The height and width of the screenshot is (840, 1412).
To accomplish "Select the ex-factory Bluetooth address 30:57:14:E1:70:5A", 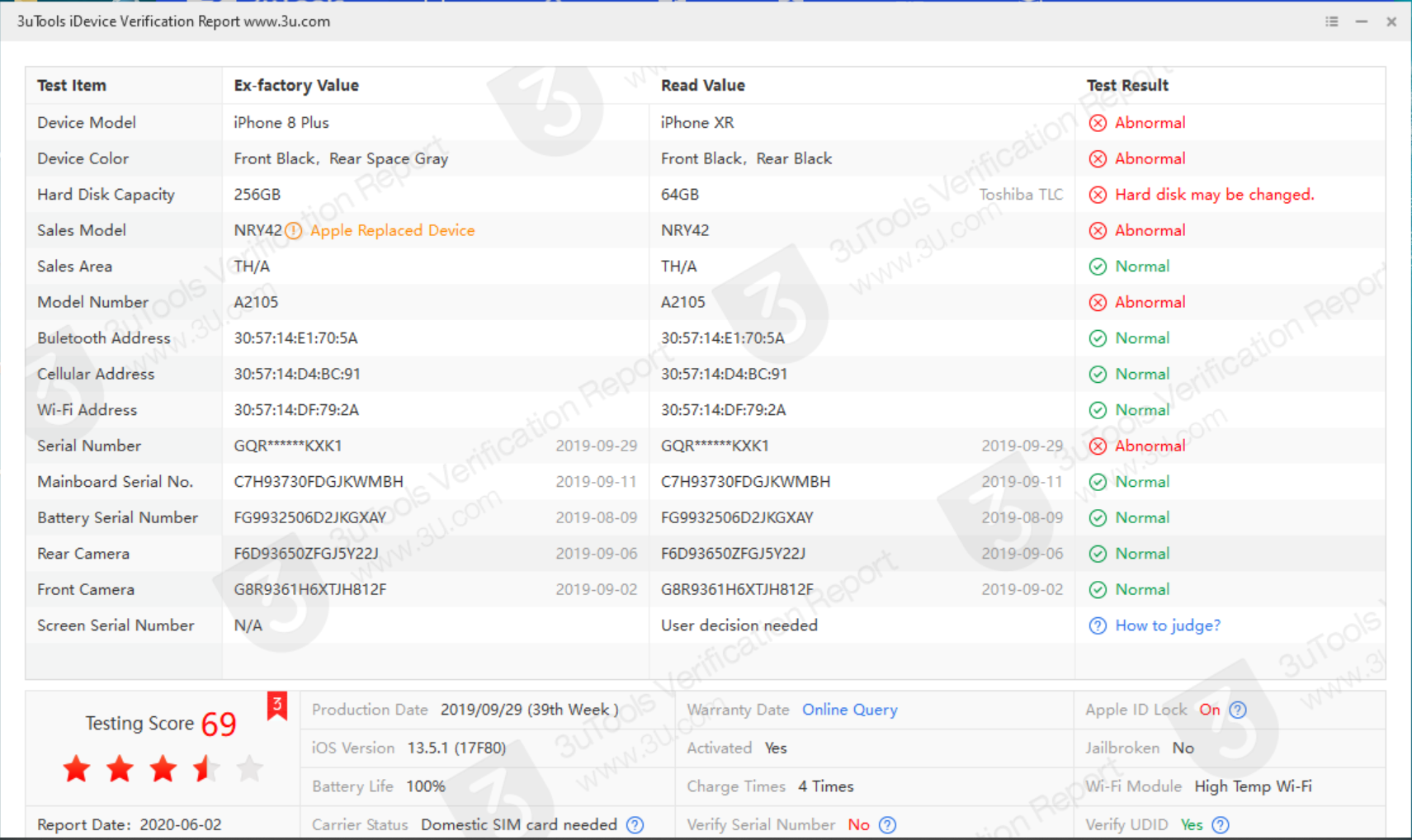I will [295, 338].
